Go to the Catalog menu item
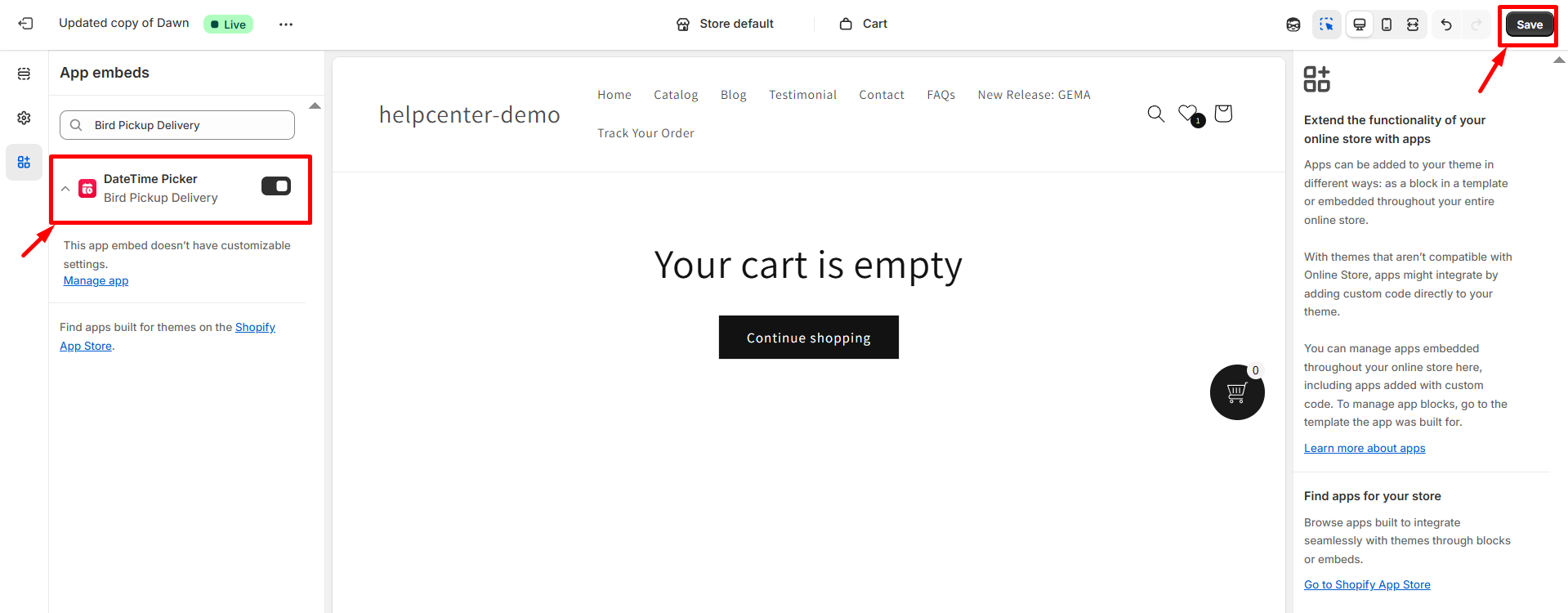The width and height of the screenshot is (1568, 613). (x=676, y=95)
